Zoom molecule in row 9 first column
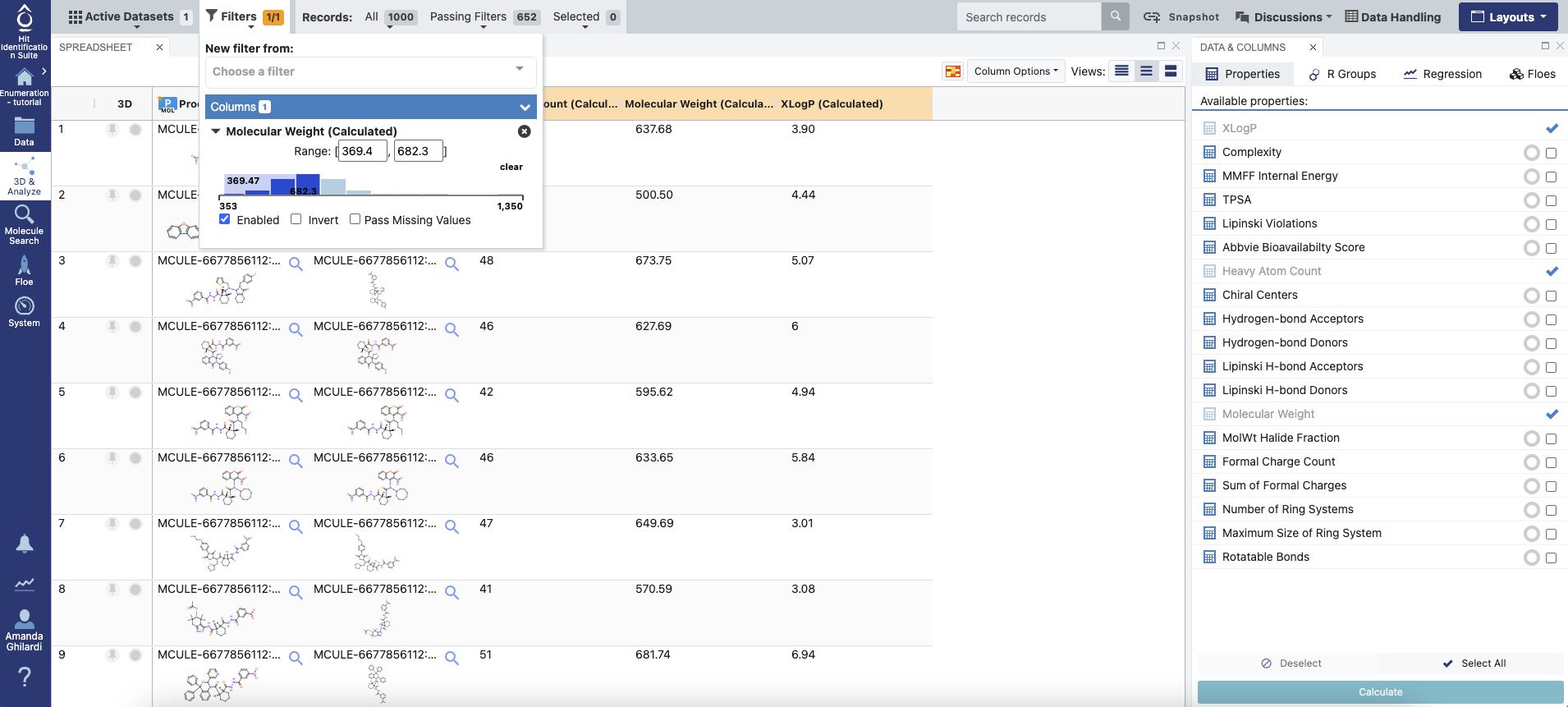 pyautogui.click(x=296, y=658)
